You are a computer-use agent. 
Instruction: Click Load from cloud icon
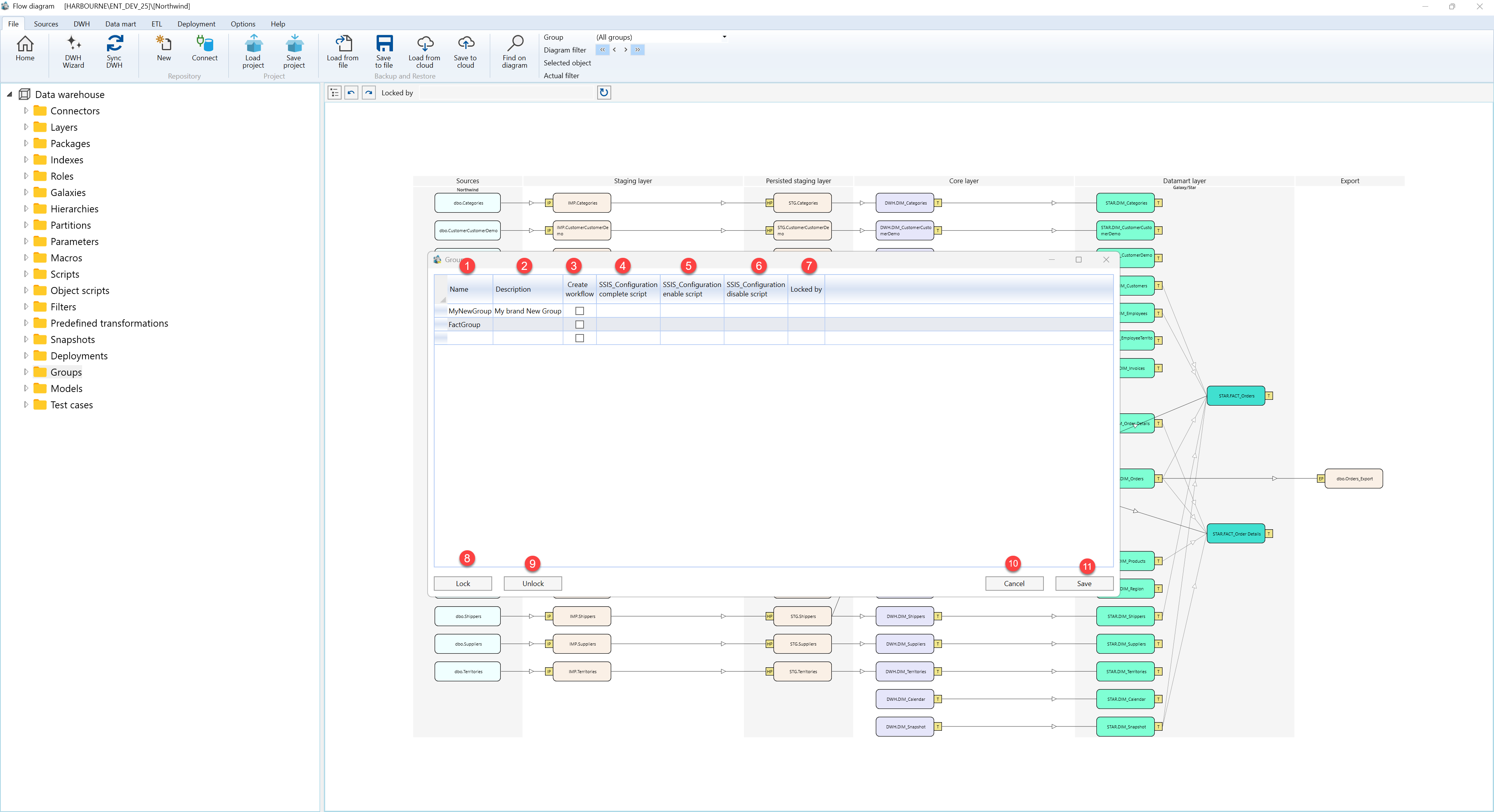coord(424,52)
